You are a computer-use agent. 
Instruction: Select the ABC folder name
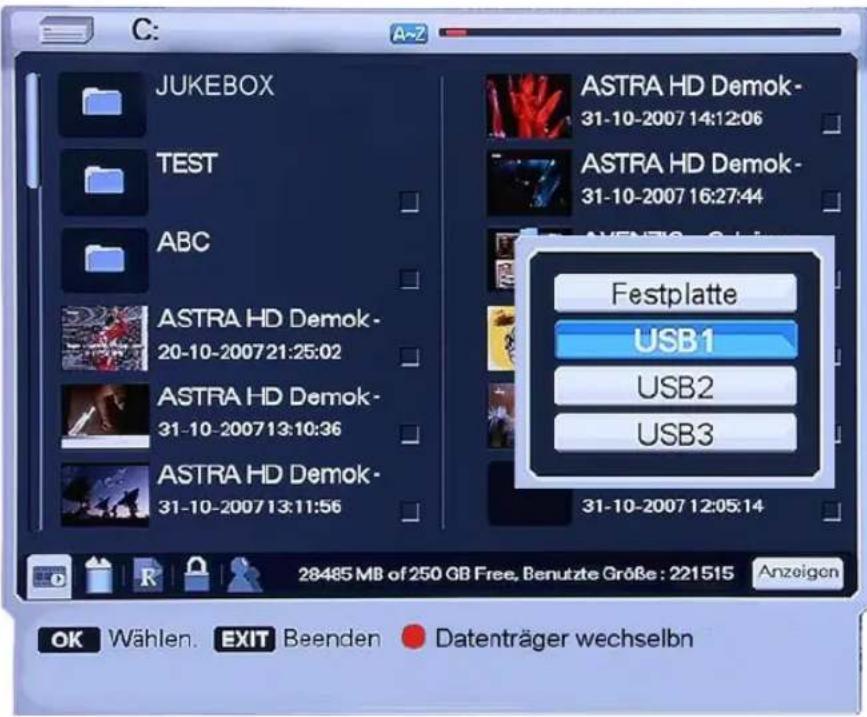pos(184,242)
